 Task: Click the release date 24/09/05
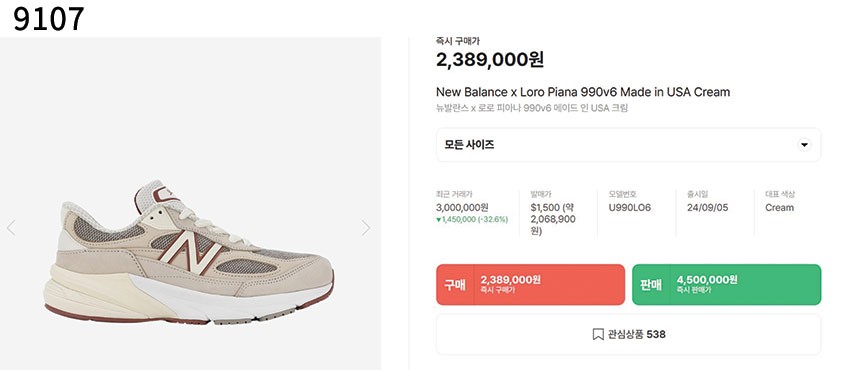pyautogui.click(x=708, y=208)
